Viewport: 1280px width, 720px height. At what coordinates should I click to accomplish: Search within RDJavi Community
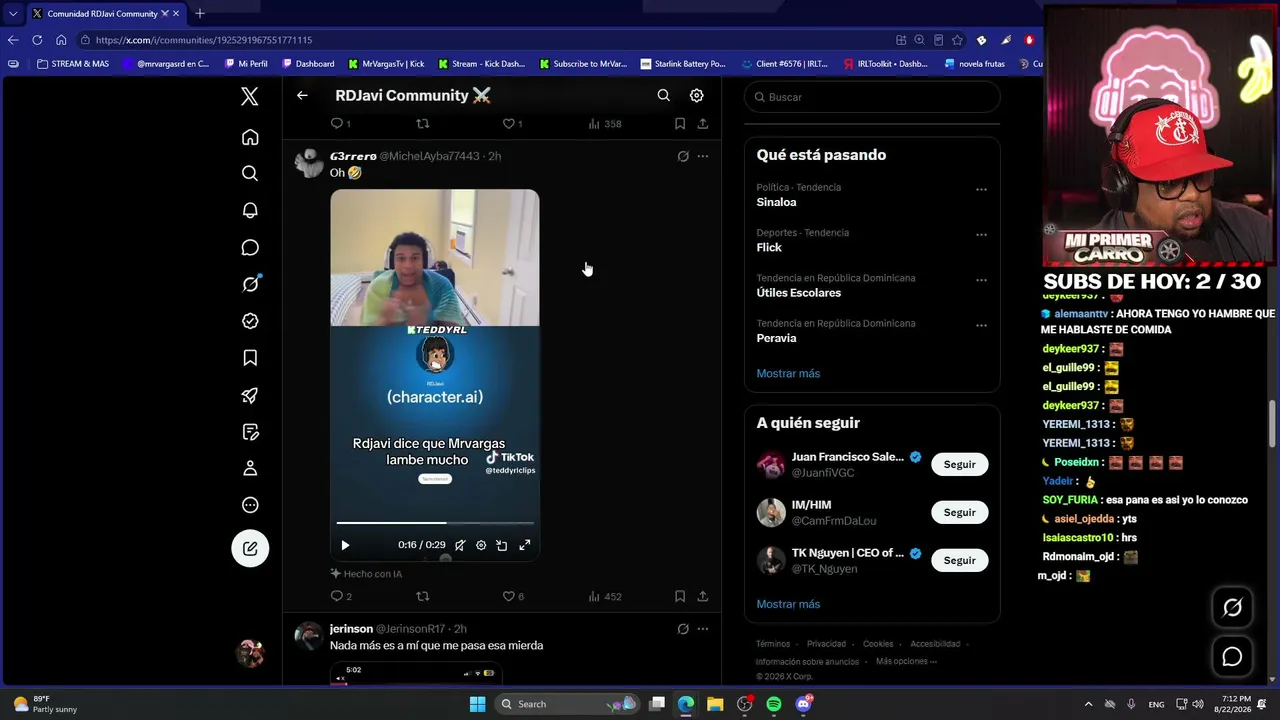point(663,96)
